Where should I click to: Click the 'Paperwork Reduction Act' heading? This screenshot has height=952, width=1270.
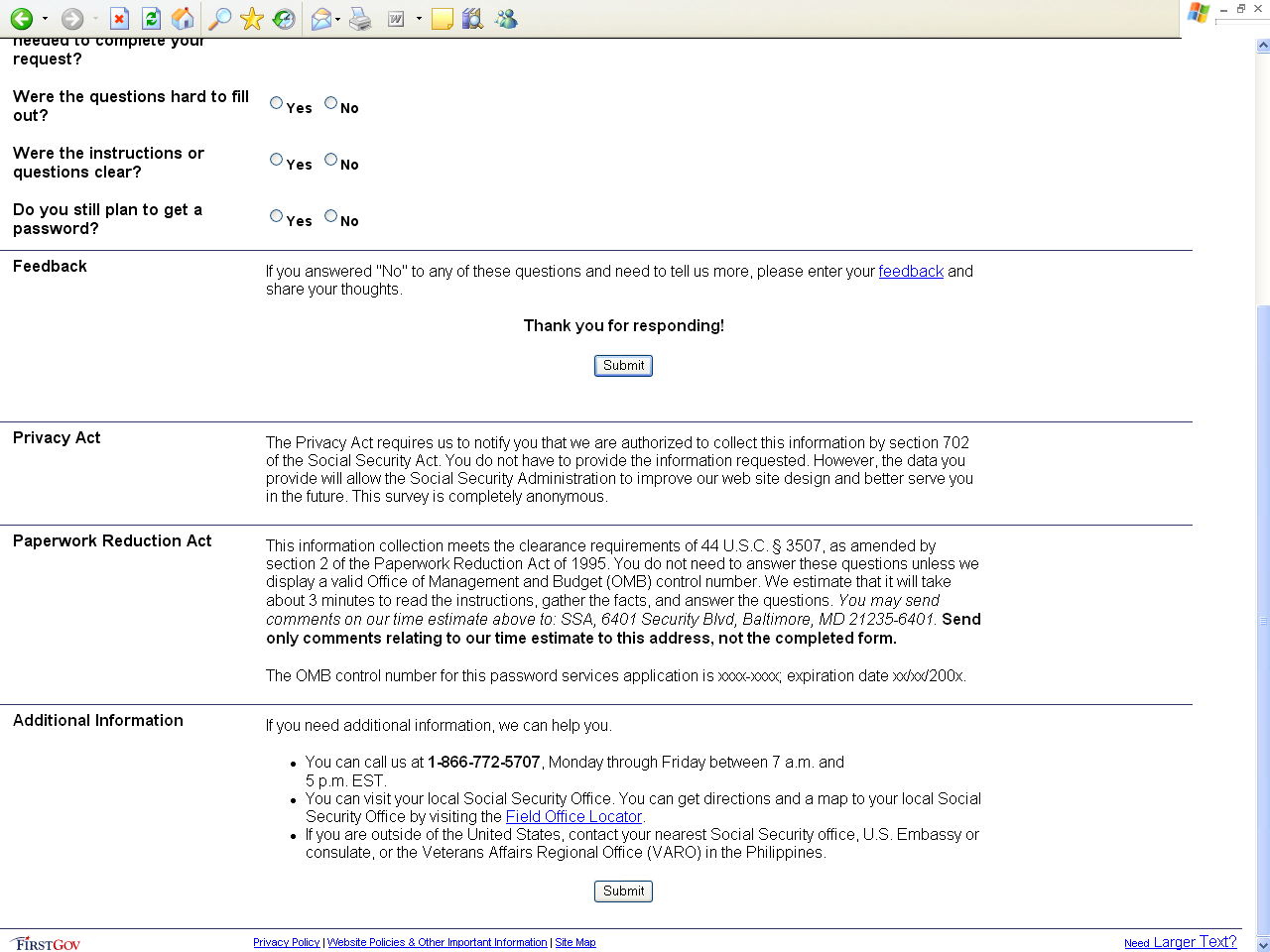[x=112, y=541]
